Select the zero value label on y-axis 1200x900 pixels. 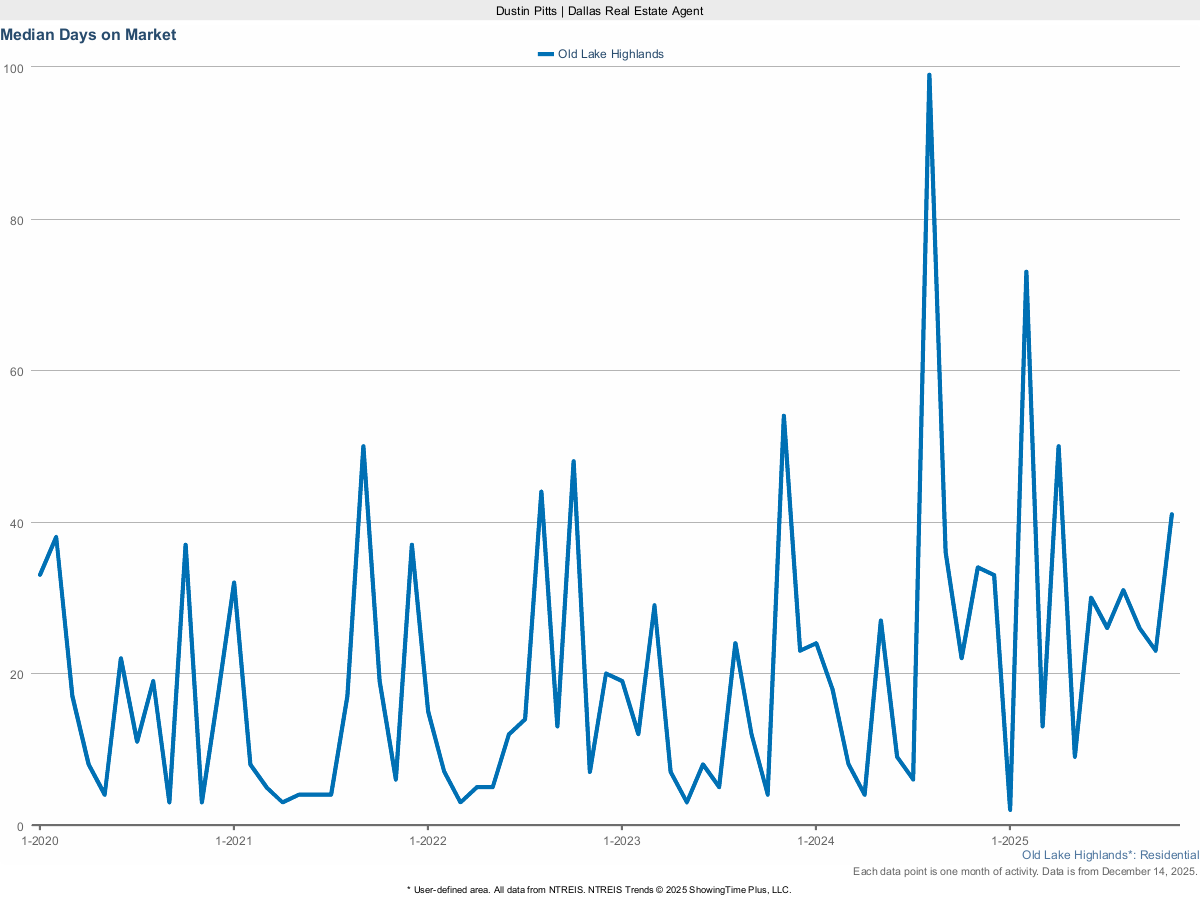[x=22, y=825]
